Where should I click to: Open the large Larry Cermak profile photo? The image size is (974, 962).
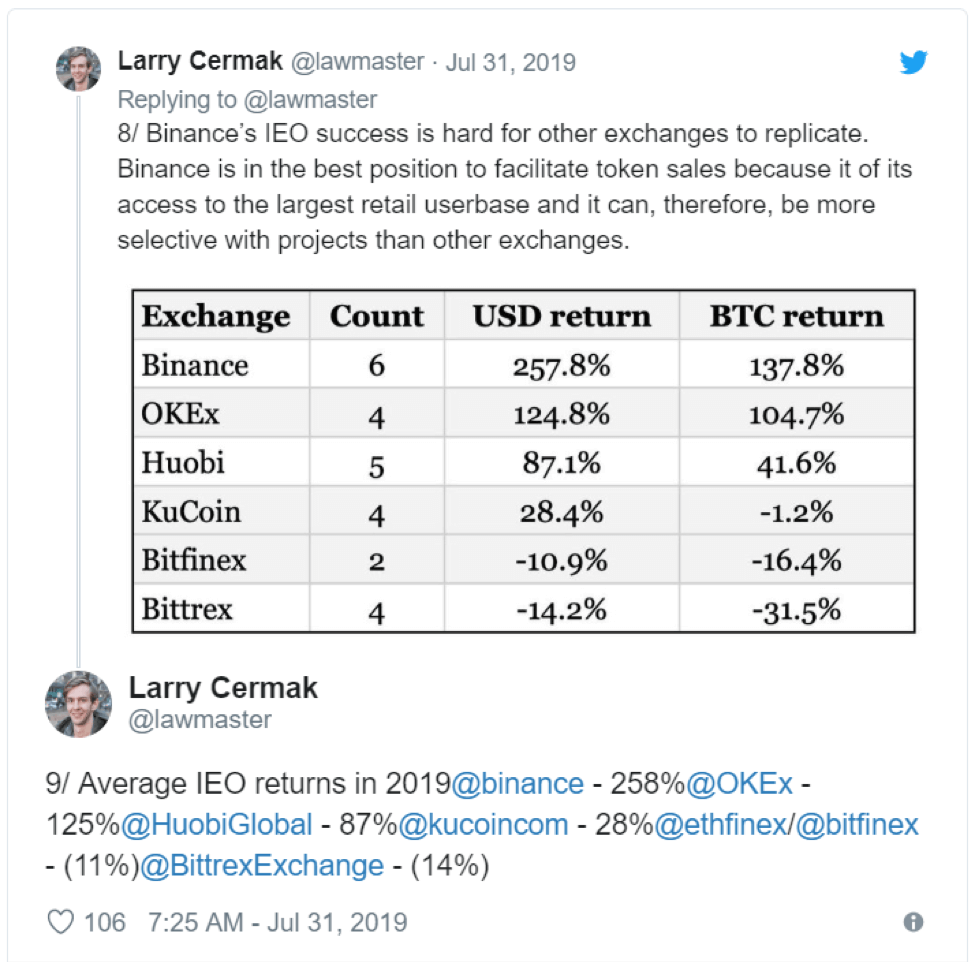tap(78, 704)
